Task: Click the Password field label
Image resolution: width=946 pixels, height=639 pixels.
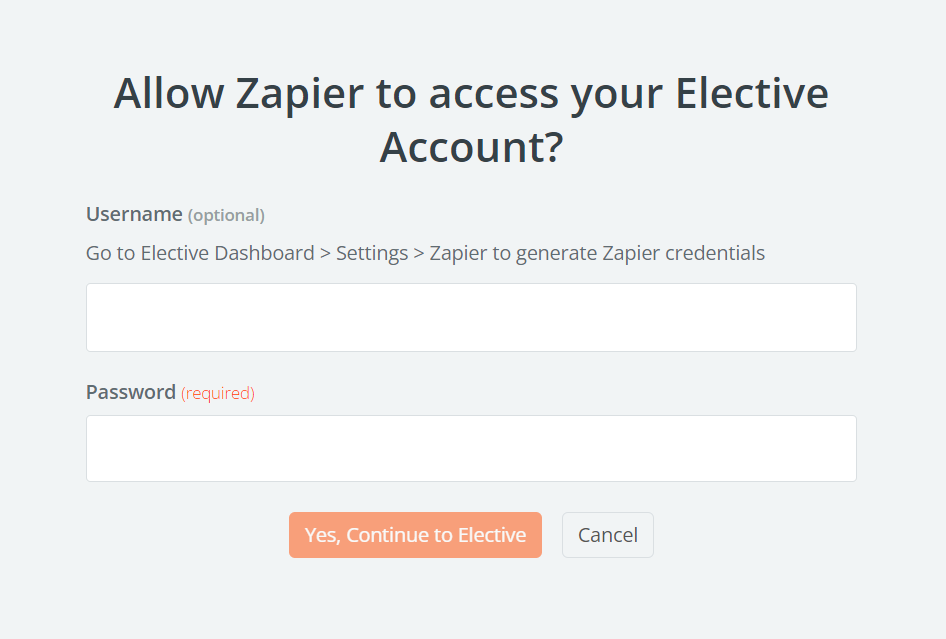Action: pos(131,392)
